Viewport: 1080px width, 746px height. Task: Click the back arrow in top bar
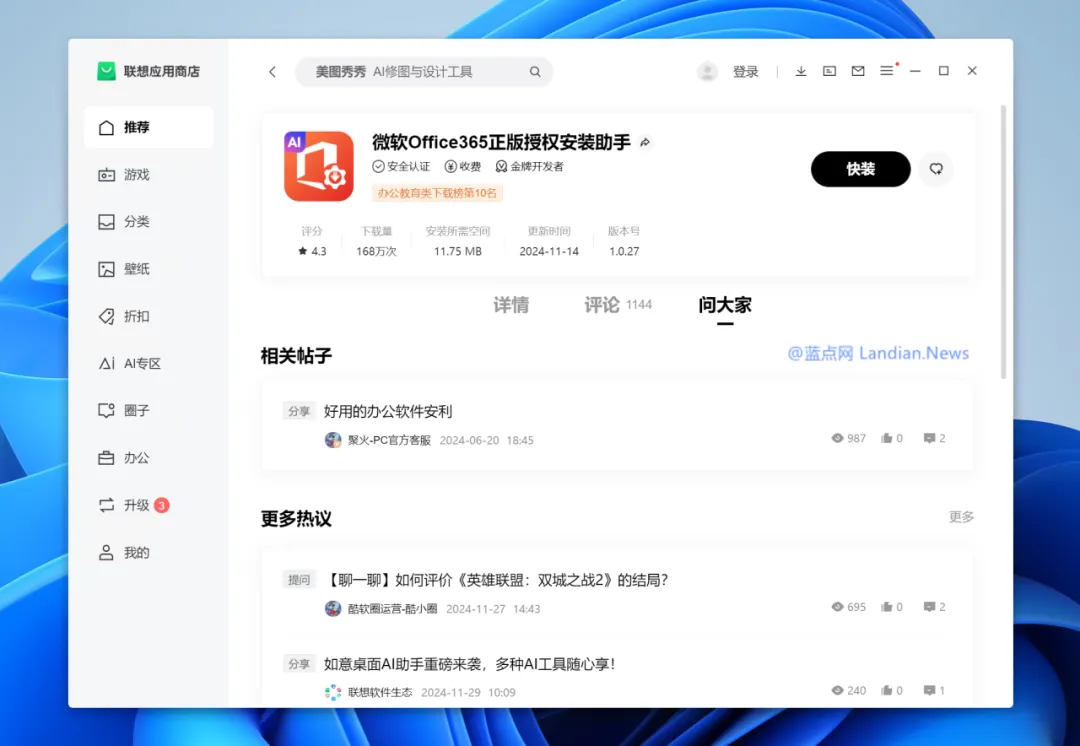pyautogui.click(x=272, y=72)
